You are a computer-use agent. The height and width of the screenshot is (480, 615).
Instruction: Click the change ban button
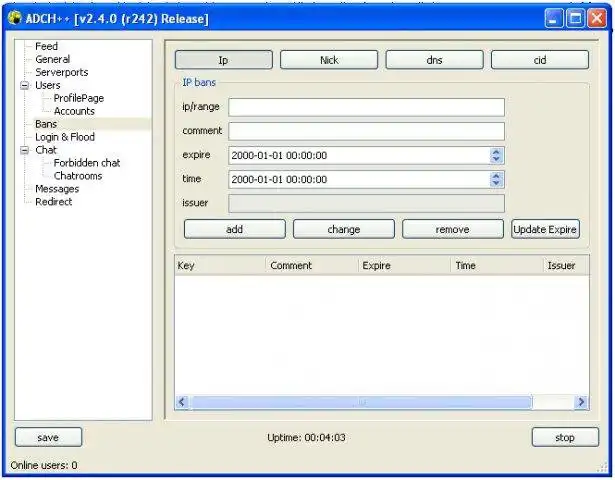(x=344, y=229)
